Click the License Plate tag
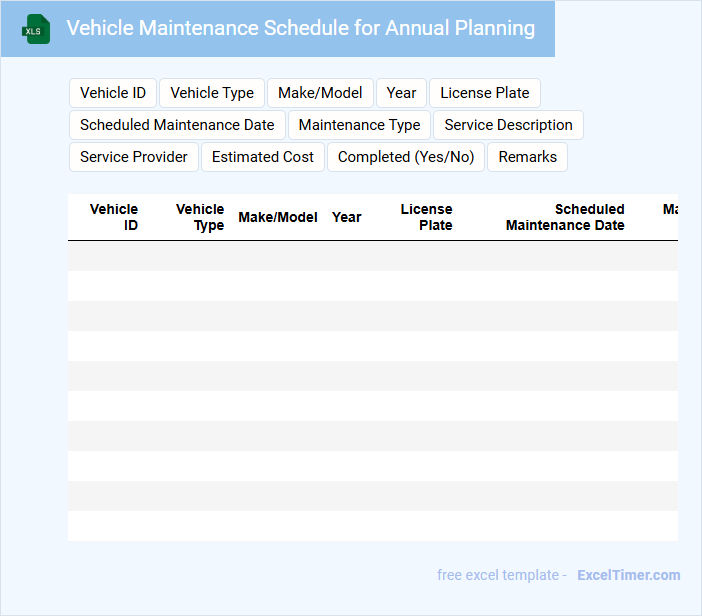Viewport: 702px width, 616px height. point(485,93)
